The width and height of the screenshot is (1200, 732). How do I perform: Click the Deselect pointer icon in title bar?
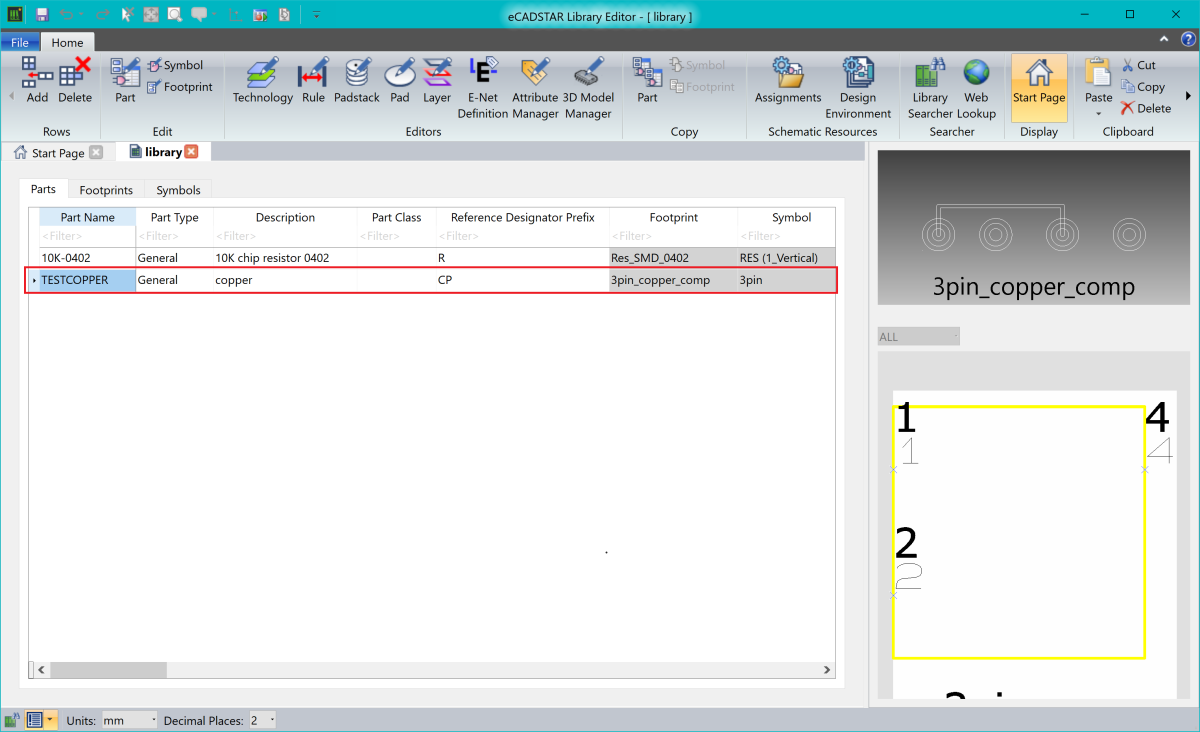tap(127, 15)
